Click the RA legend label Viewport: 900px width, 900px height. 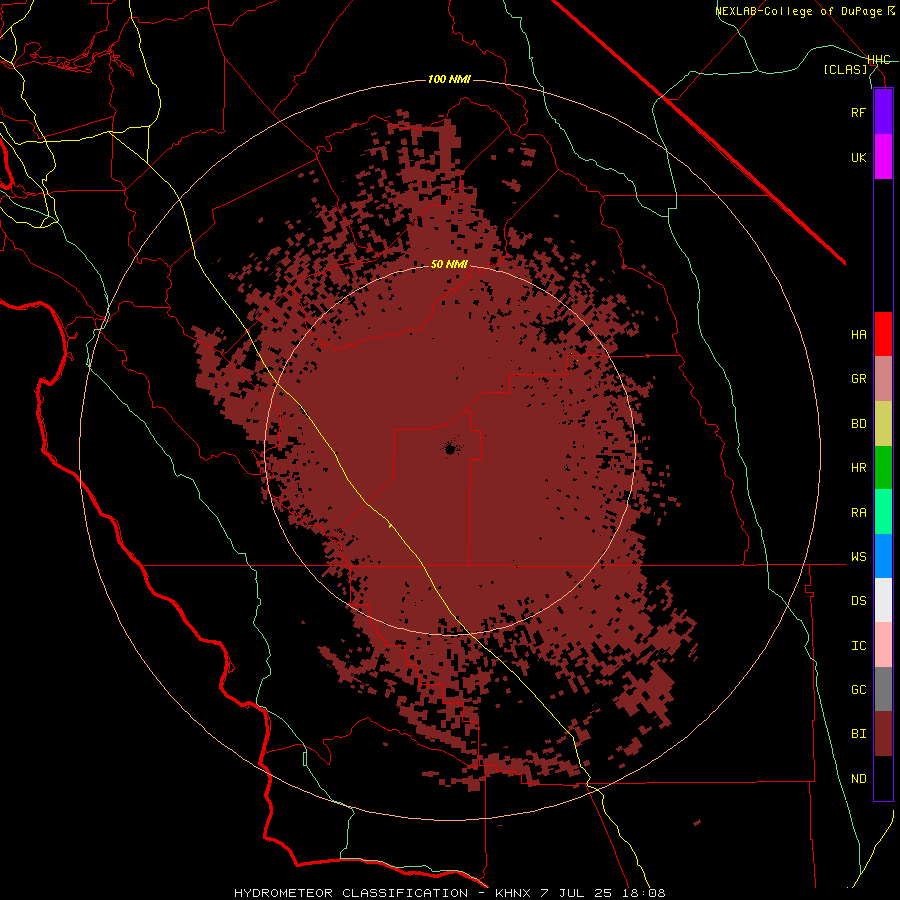click(858, 513)
